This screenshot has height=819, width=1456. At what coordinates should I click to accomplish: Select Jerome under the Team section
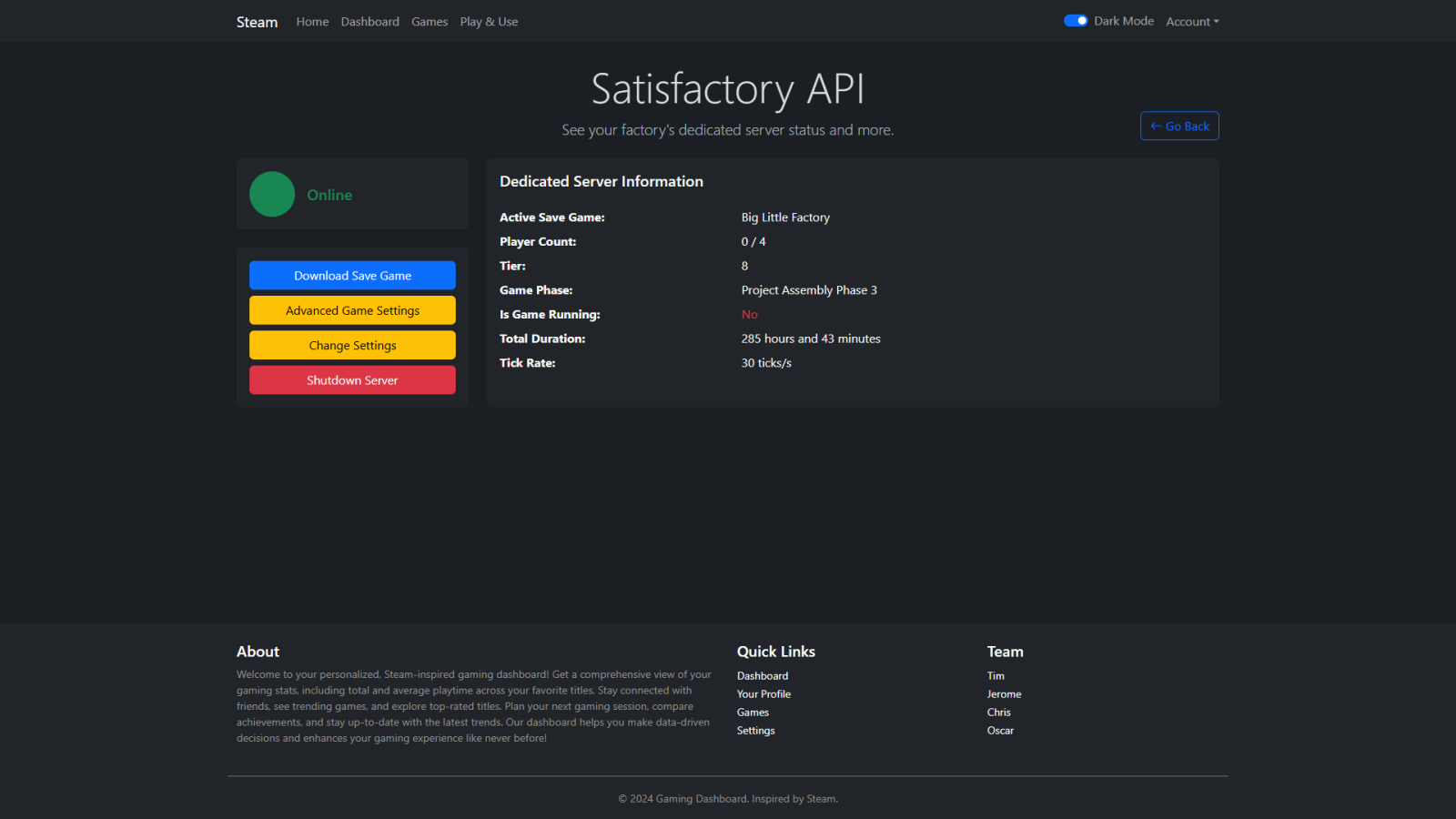point(1004,693)
